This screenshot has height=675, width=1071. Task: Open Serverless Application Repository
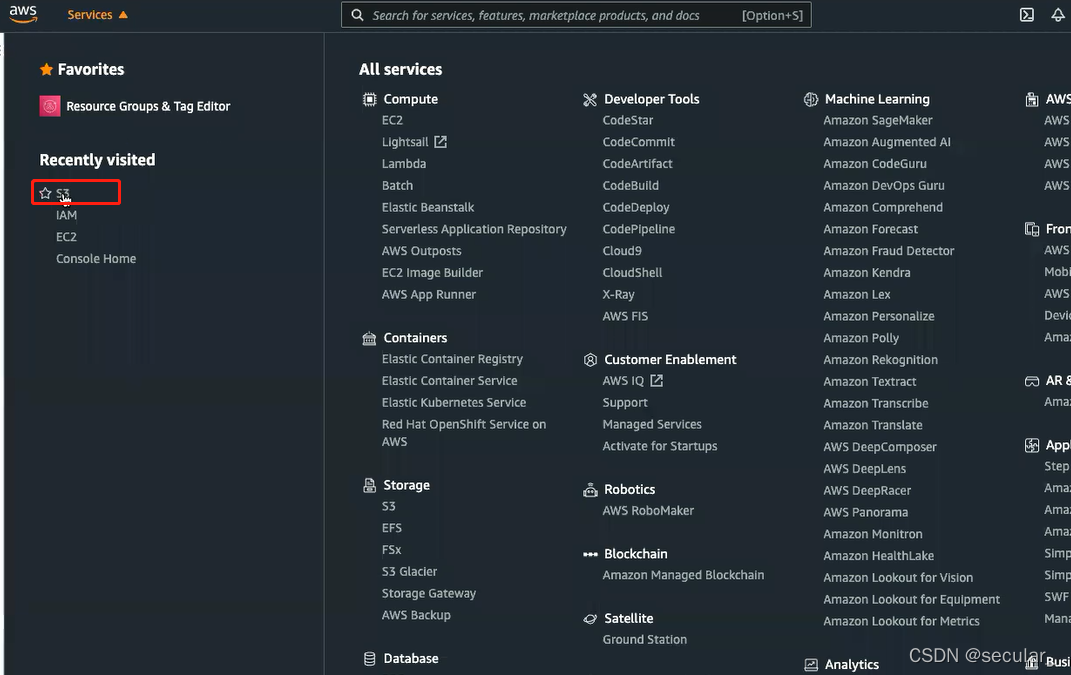click(474, 230)
